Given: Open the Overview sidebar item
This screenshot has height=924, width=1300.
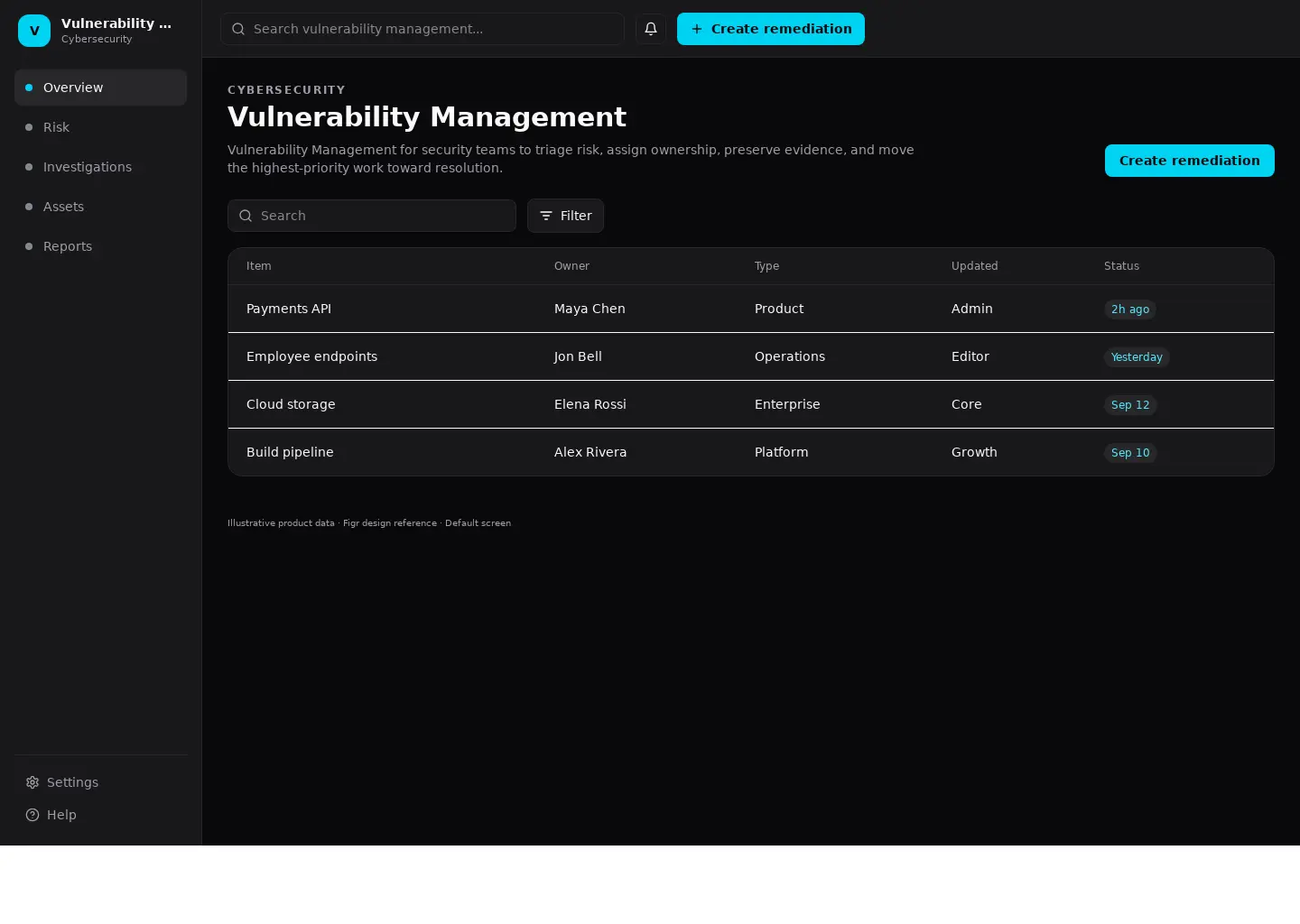Looking at the screenshot, I should 100,88.
